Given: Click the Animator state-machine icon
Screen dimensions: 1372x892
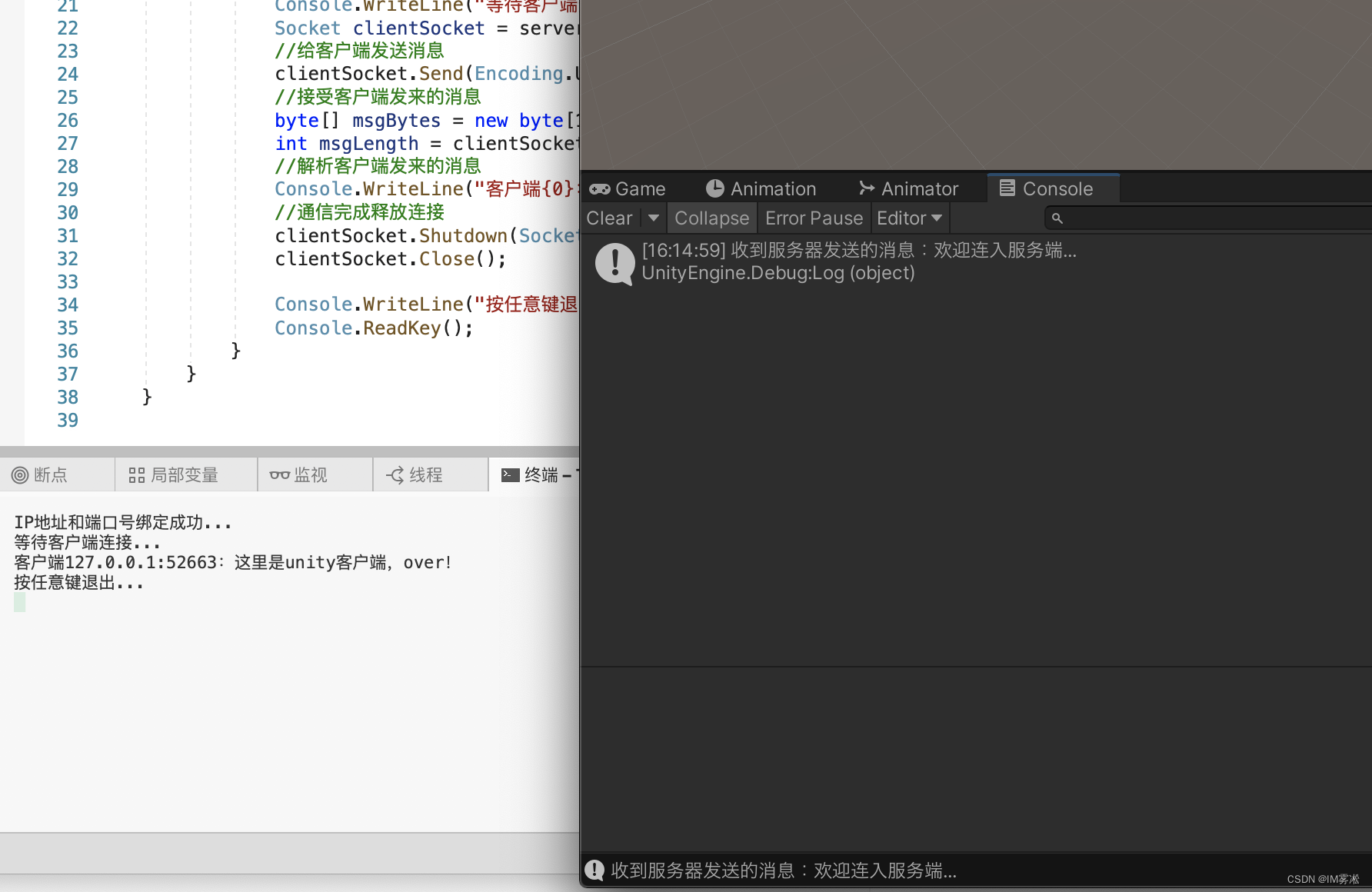Looking at the screenshot, I should (867, 188).
